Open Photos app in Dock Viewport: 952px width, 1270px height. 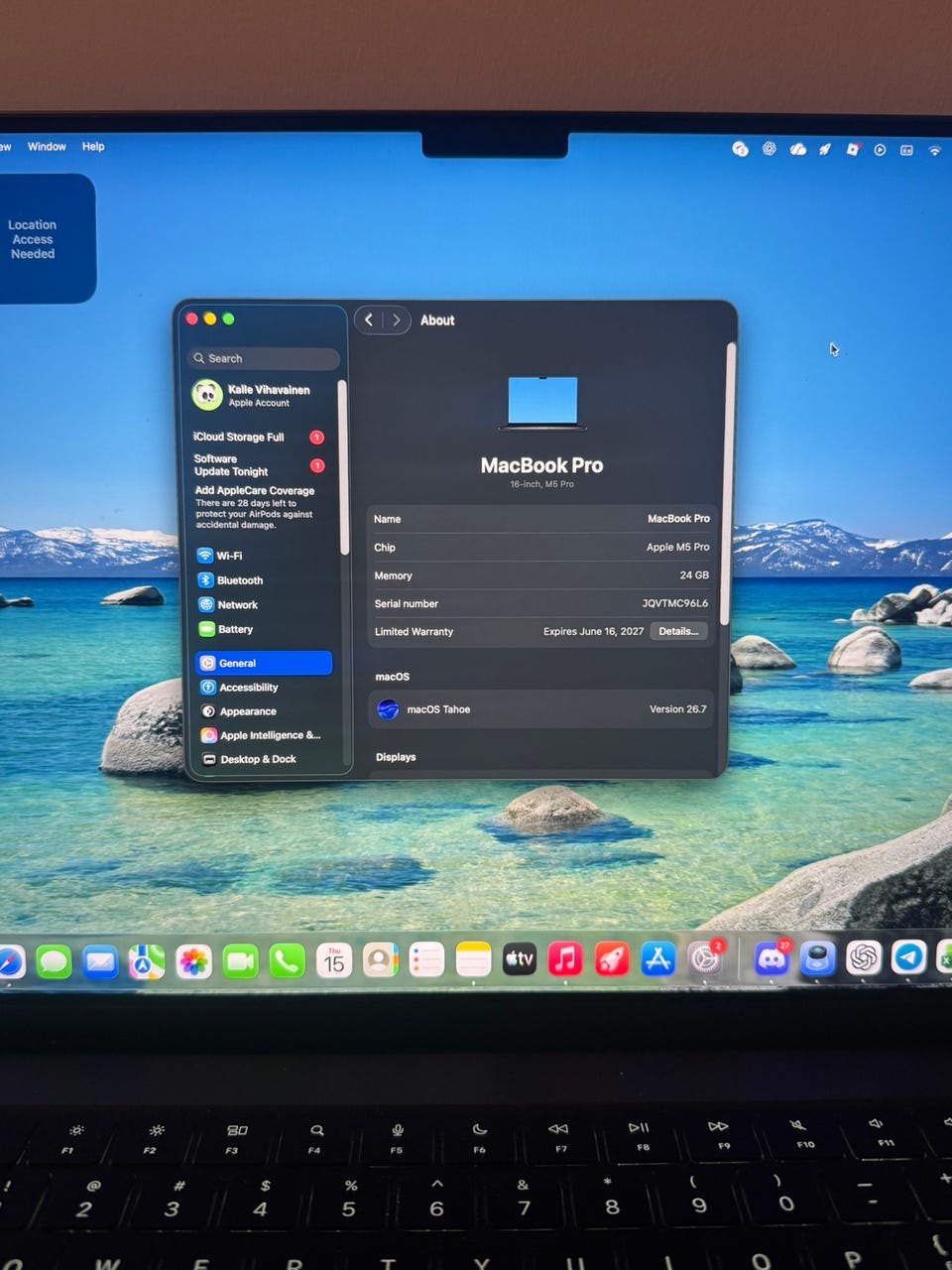pyautogui.click(x=193, y=961)
